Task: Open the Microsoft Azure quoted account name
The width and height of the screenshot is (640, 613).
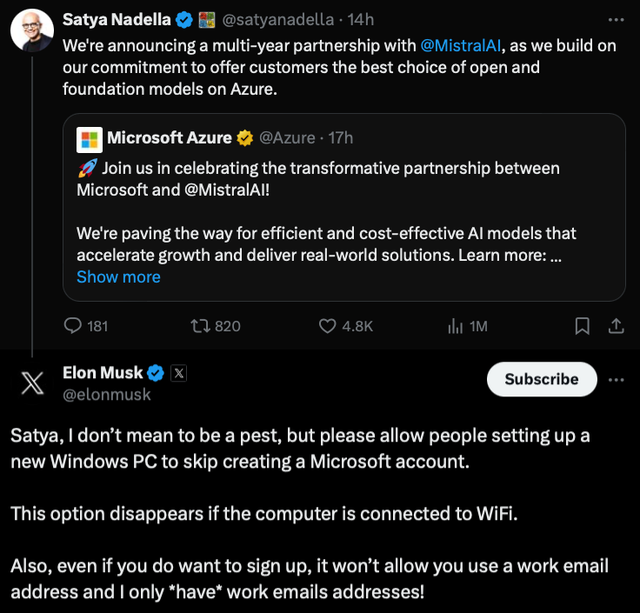Action: coord(169,138)
